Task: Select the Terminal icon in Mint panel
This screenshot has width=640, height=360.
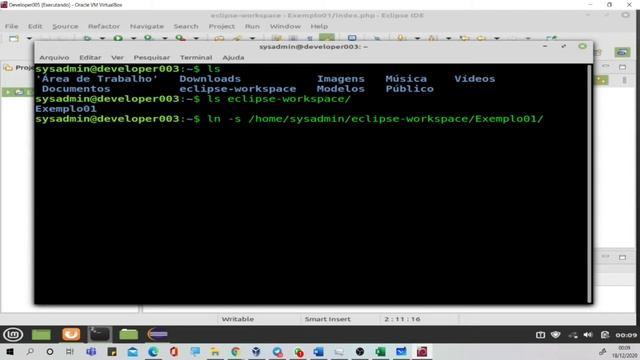Action: (x=100, y=335)
